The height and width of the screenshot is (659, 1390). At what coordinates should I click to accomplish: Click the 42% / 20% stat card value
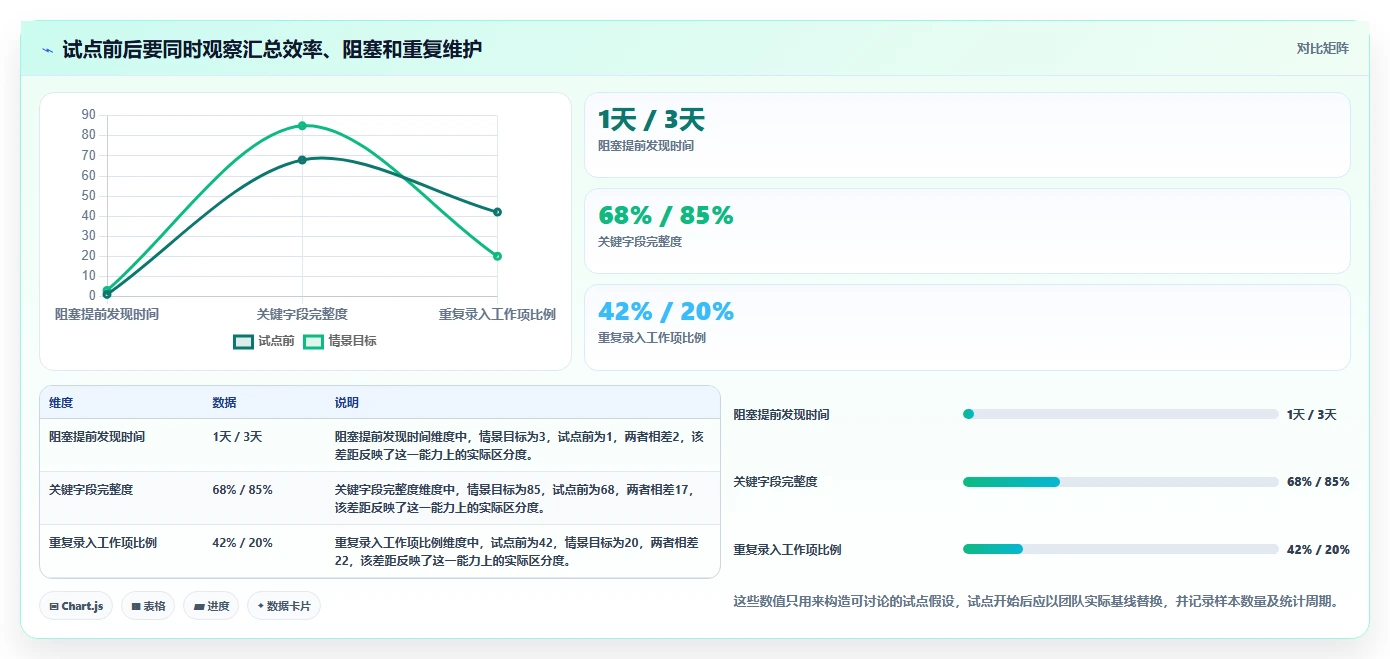point(666,311)
